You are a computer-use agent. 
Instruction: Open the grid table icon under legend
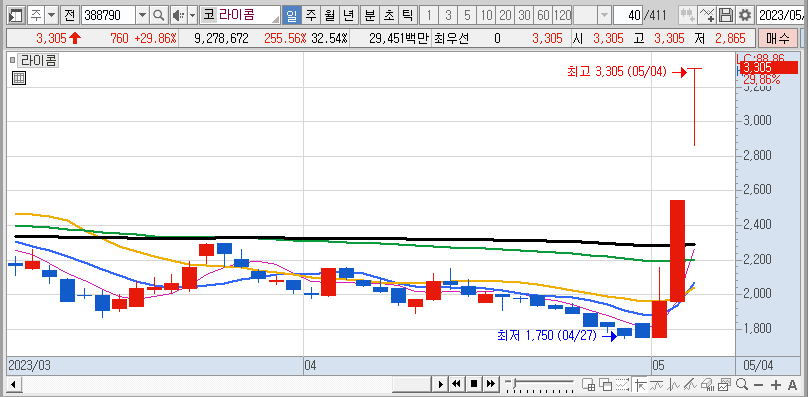tap(19, 78)
